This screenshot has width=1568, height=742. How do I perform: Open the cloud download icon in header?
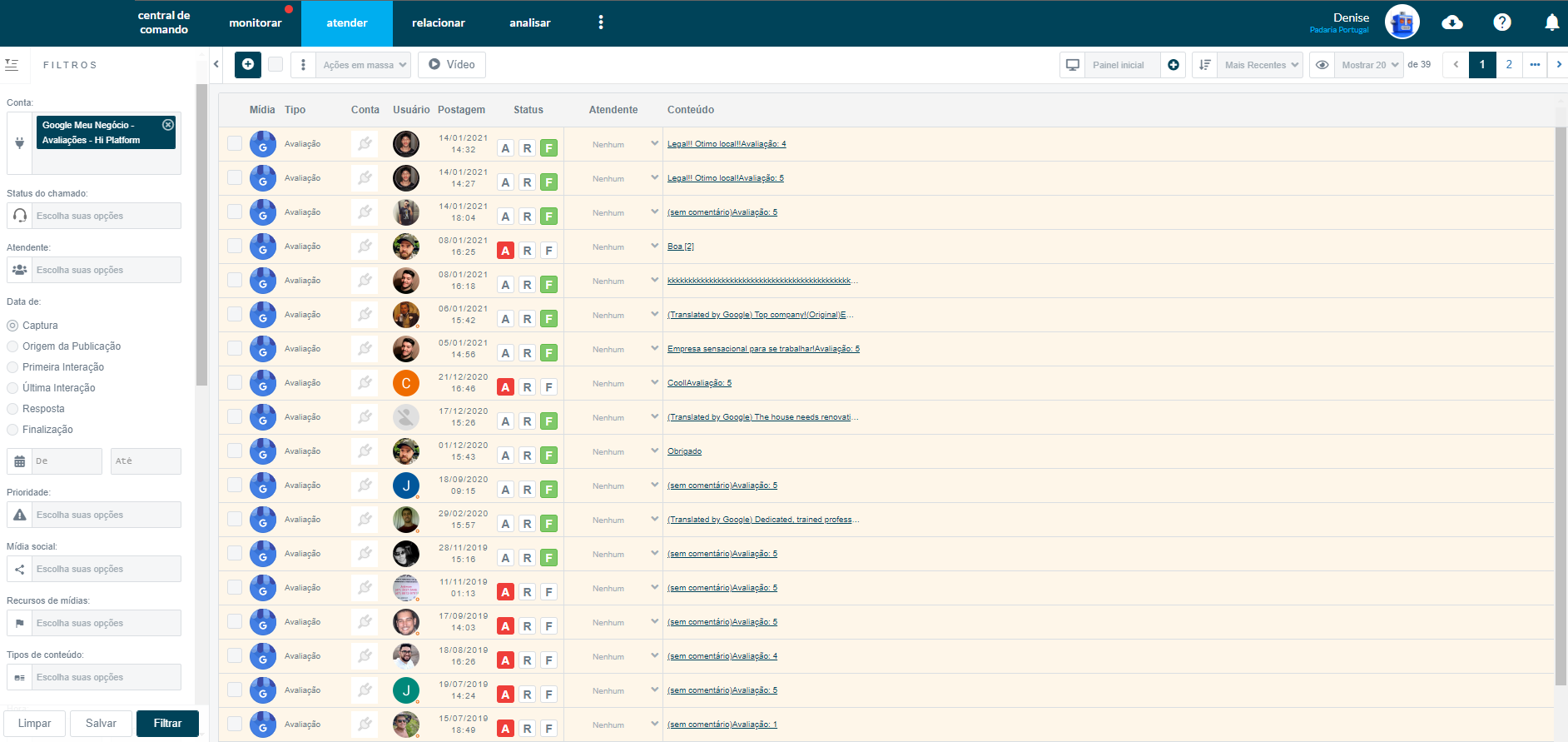point(1452,22)
